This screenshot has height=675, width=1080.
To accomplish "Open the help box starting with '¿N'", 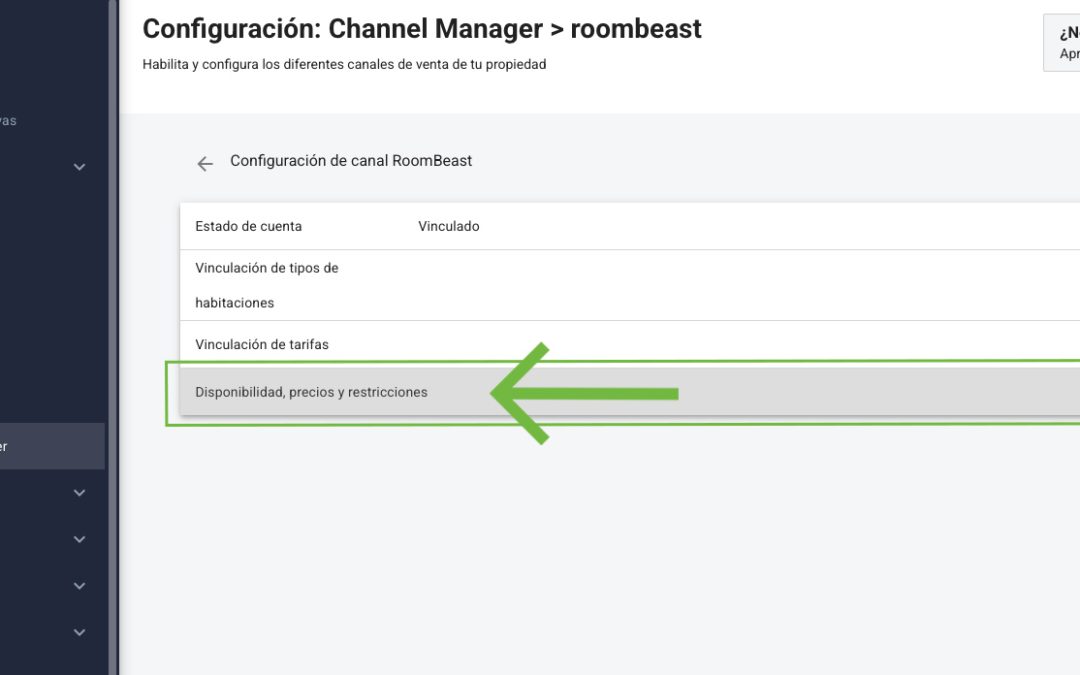I will tap(1061, 43).
